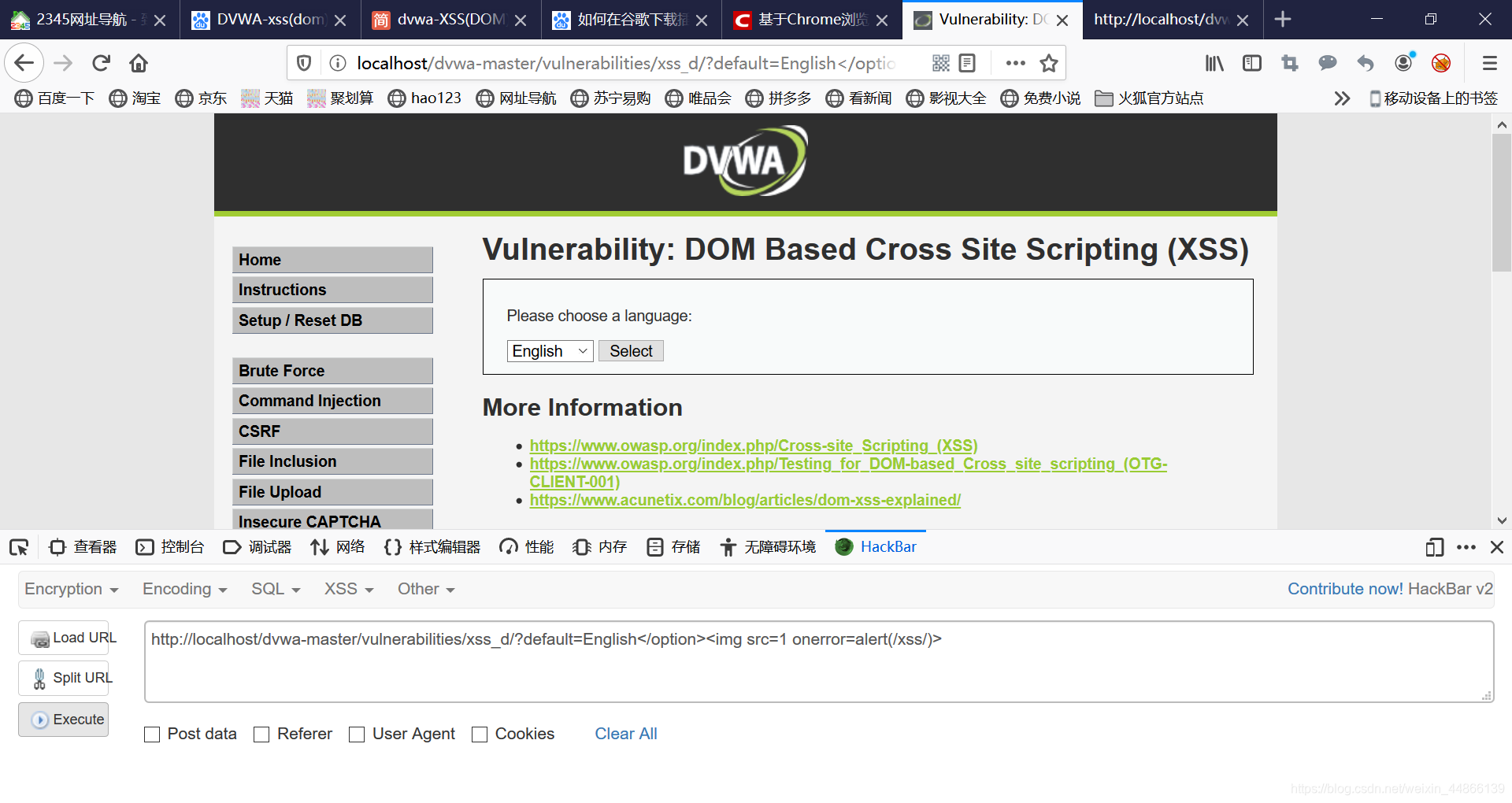Open 移动设备上的书签 mobile bookmarks

1433,98
